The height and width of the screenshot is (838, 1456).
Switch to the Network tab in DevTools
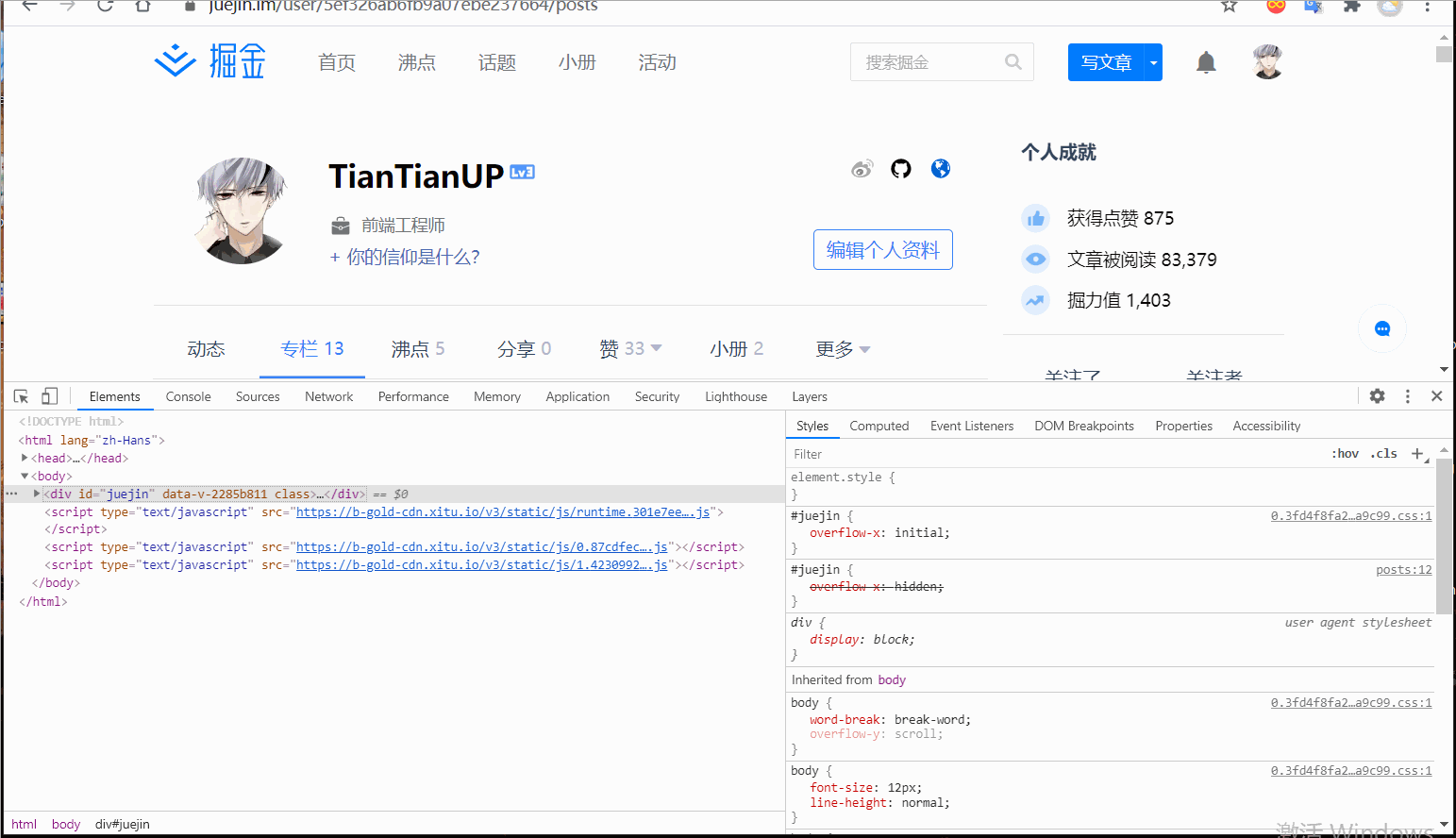point(328,395)
